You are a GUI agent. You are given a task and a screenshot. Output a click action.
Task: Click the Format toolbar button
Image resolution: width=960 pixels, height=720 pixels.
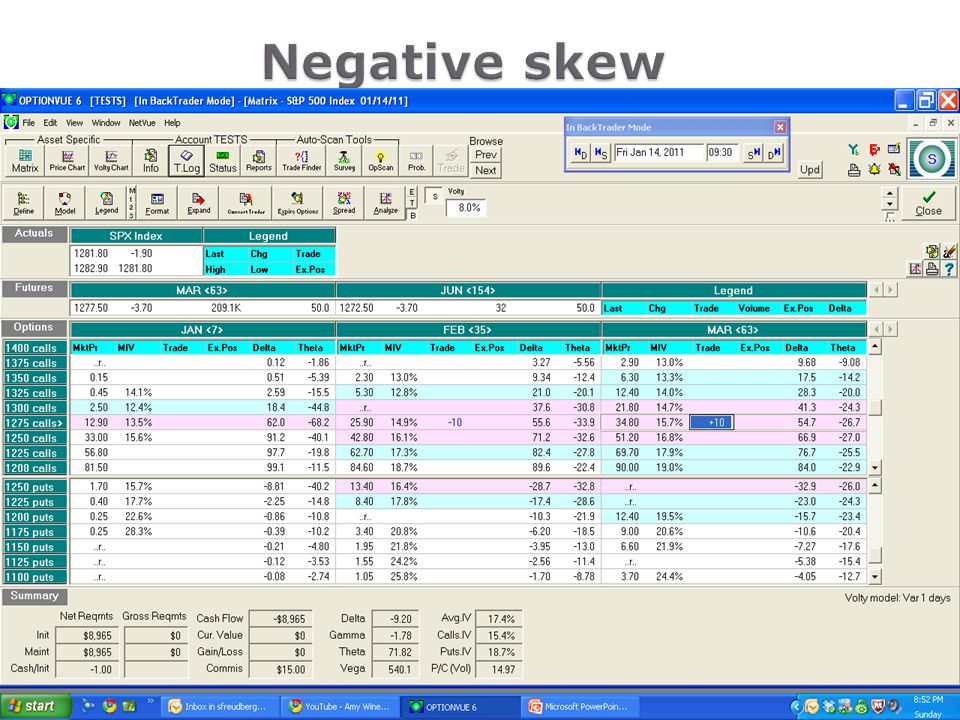(157, 203)
